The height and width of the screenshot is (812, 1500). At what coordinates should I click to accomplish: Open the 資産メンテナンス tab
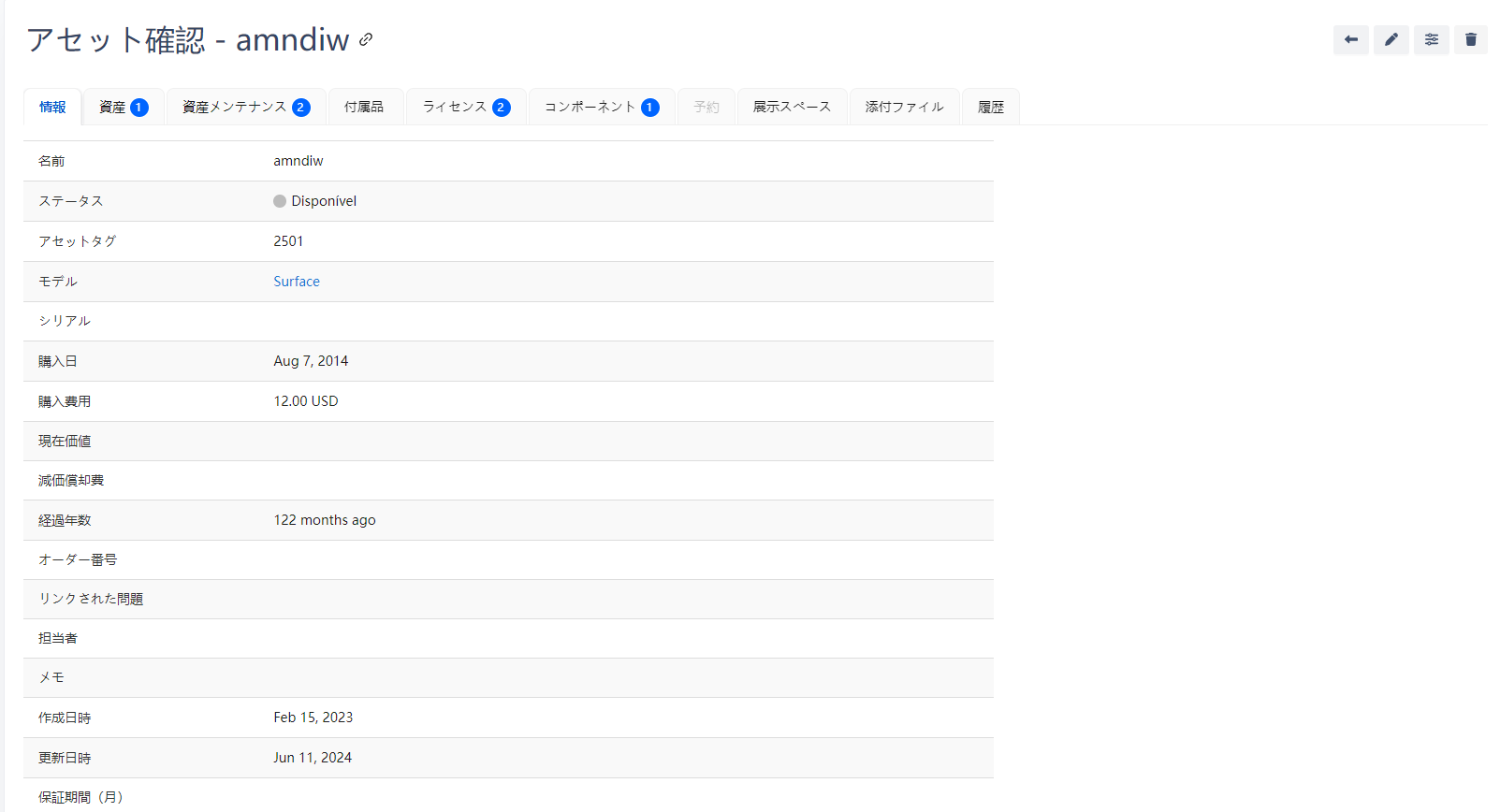[234, 107]
